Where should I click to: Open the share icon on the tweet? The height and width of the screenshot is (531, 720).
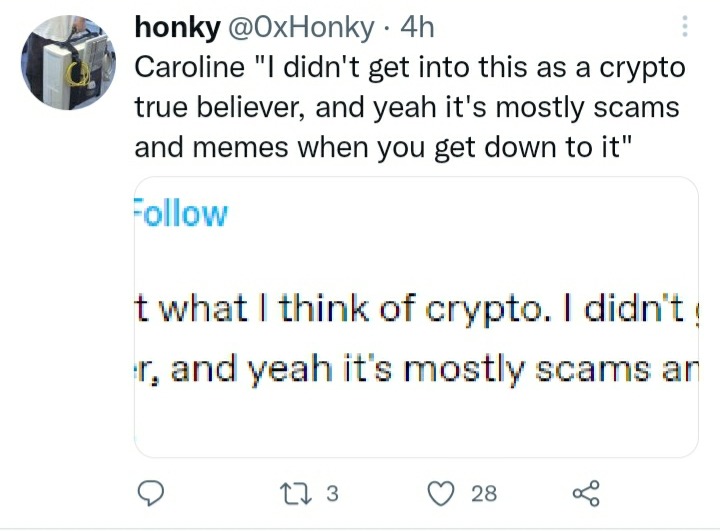(585, 493)
